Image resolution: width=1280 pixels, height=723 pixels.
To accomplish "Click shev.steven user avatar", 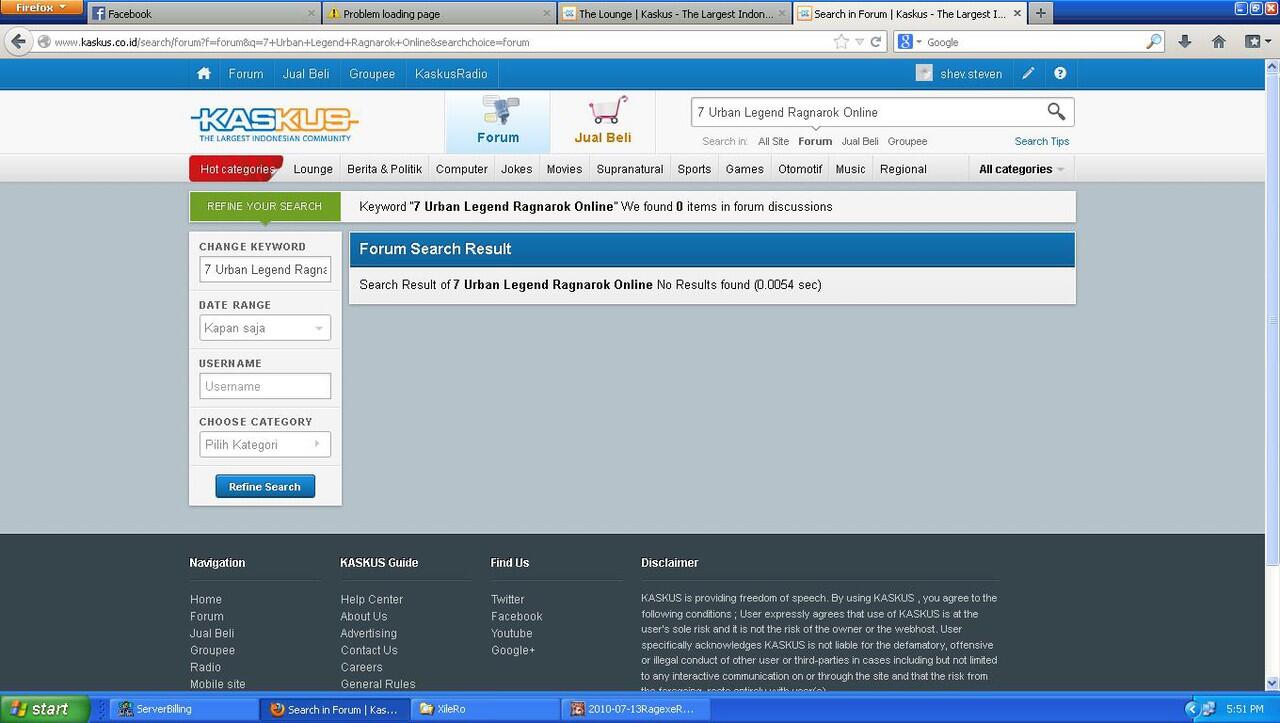I will (x=924, y=74).
